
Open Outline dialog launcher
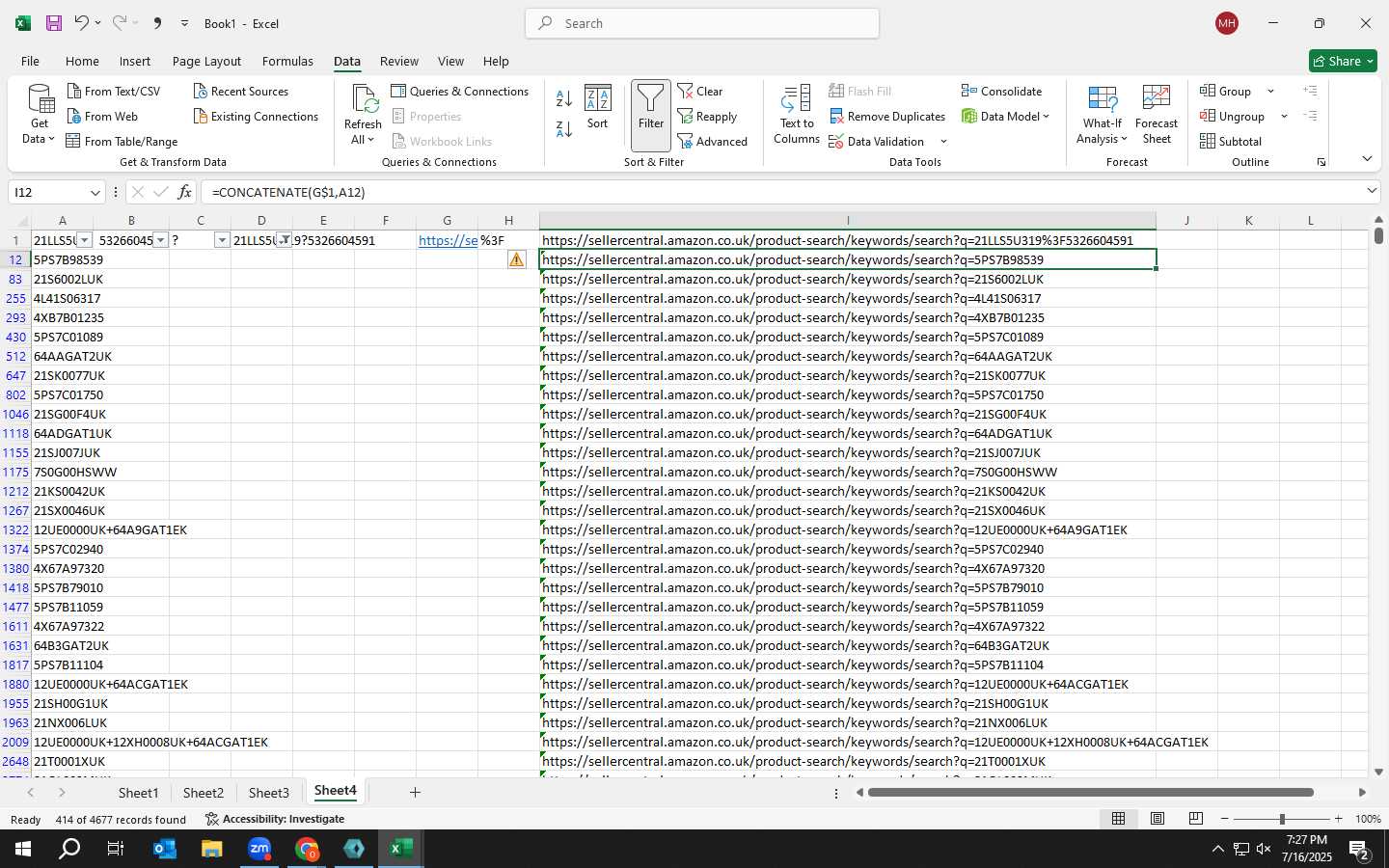point(1321,162)
